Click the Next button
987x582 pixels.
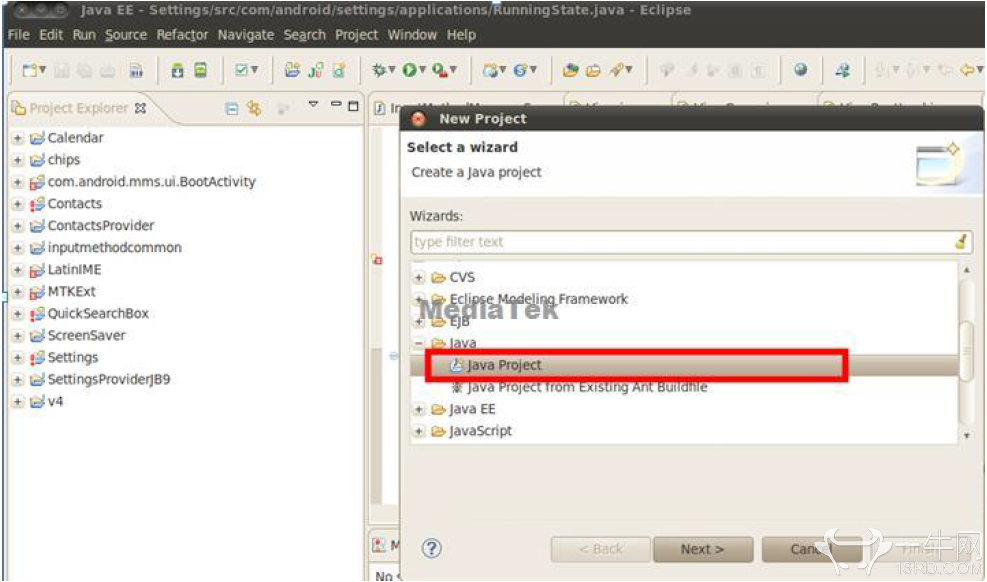703,549
